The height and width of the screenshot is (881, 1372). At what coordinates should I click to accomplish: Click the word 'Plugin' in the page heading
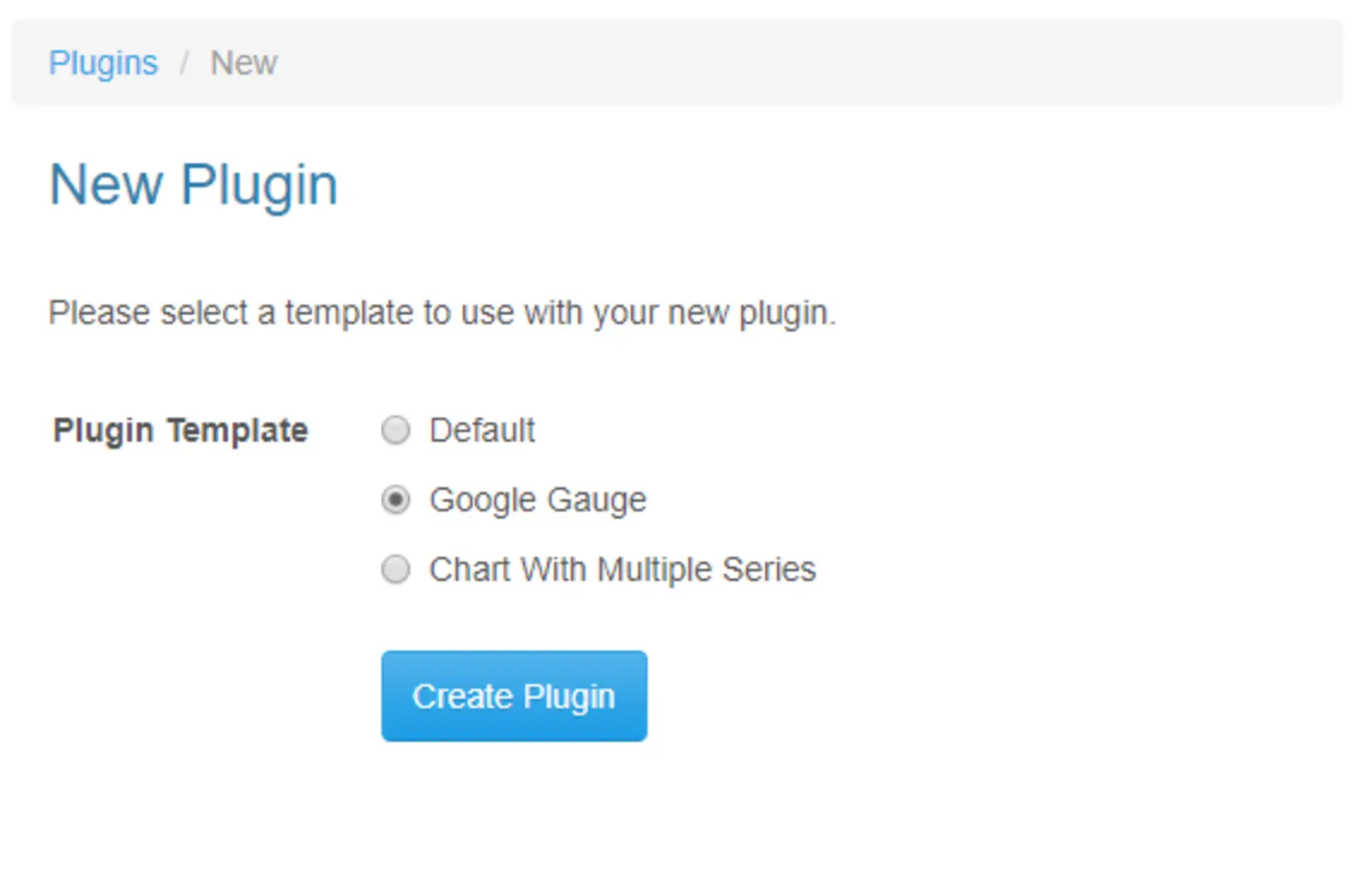coord(259,184)
